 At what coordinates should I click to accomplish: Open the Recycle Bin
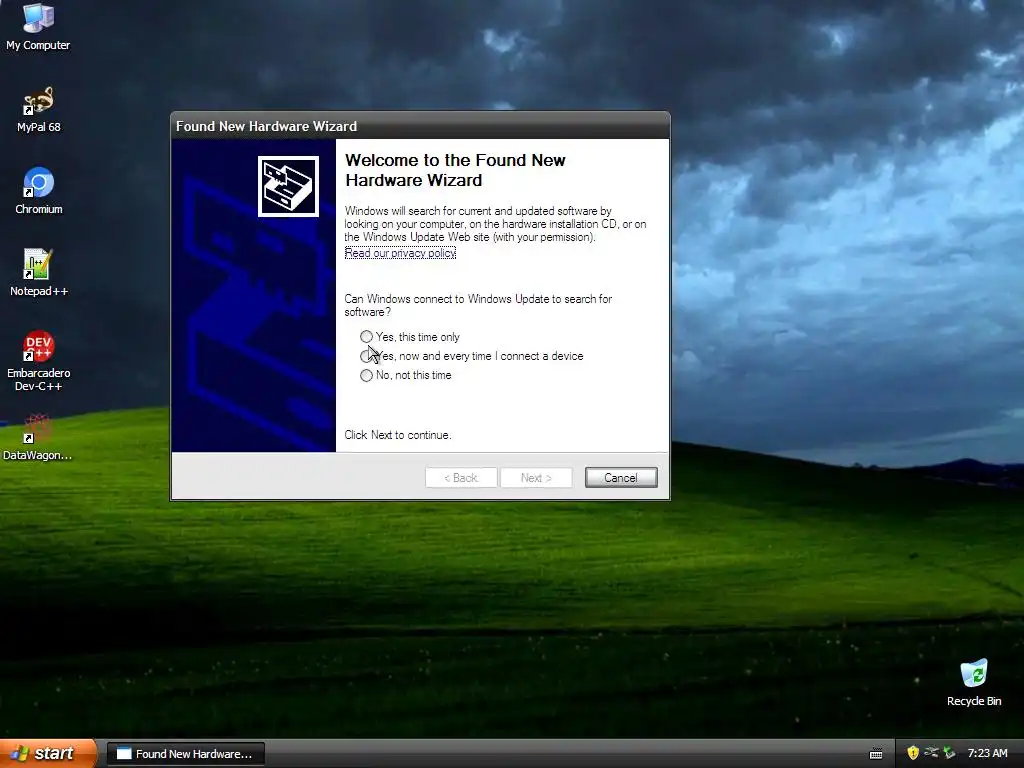(x=974, y=682)
